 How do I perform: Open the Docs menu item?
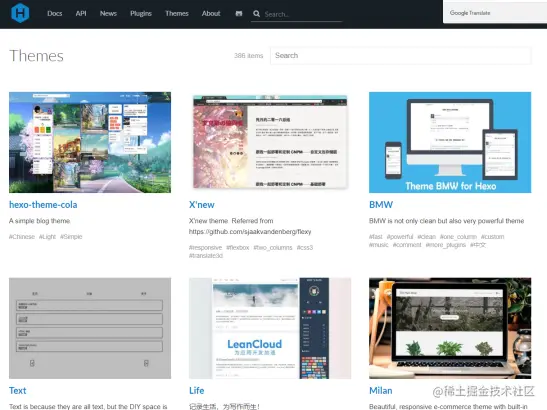(x=55, y=13)
